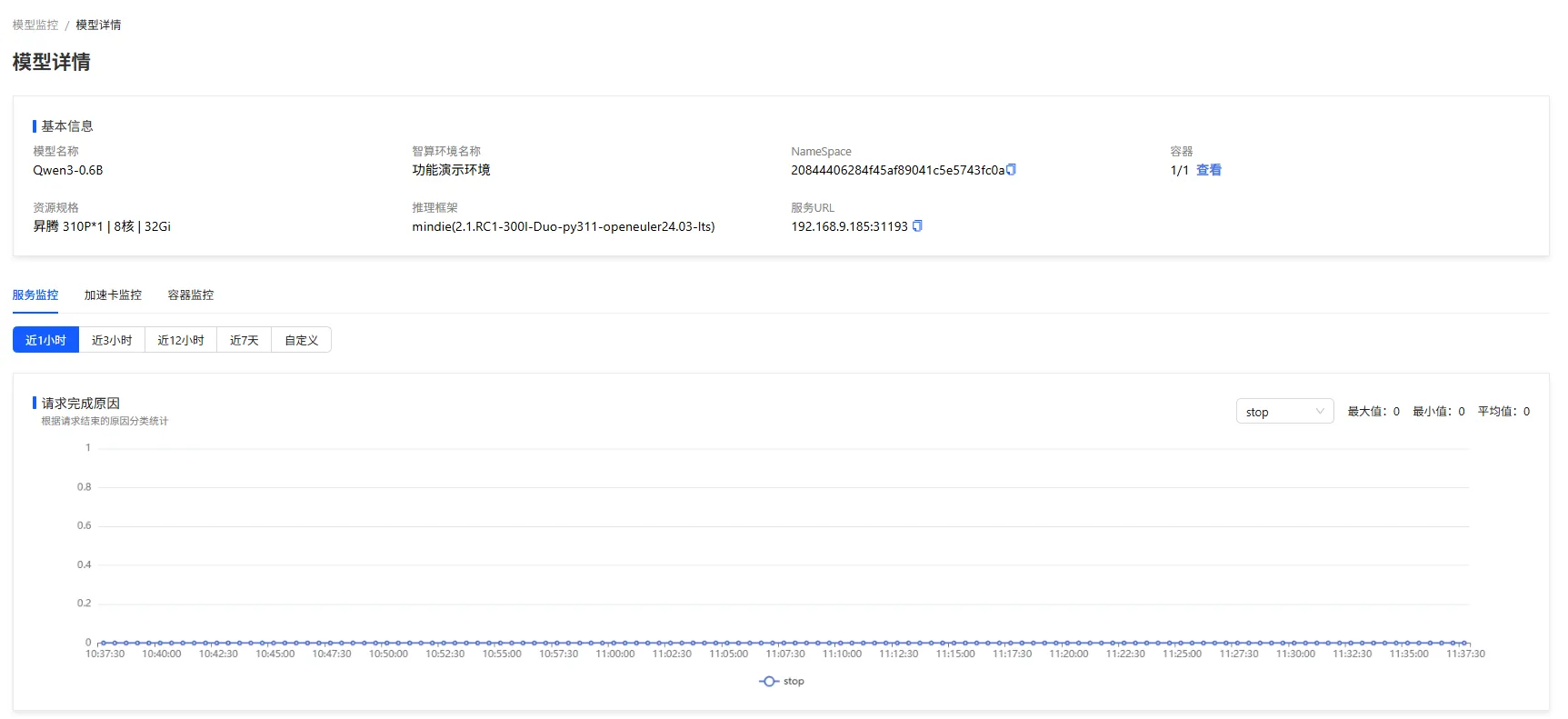The width and height of the screenshot is (1568, 719).
Task: Click the 基本信息 section header
Action: (x=67, y=126)
